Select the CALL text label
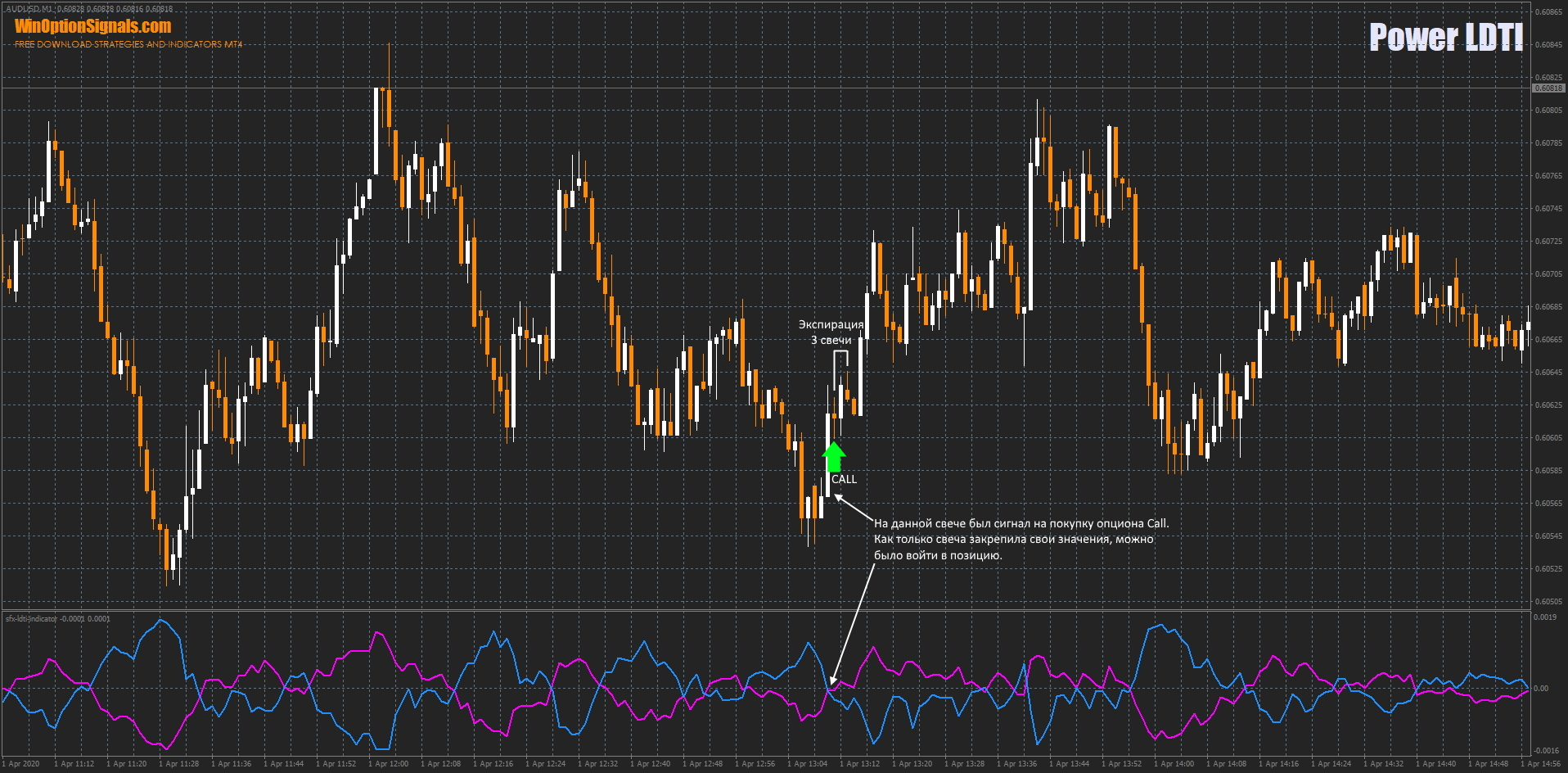 [x=844, y=479]
